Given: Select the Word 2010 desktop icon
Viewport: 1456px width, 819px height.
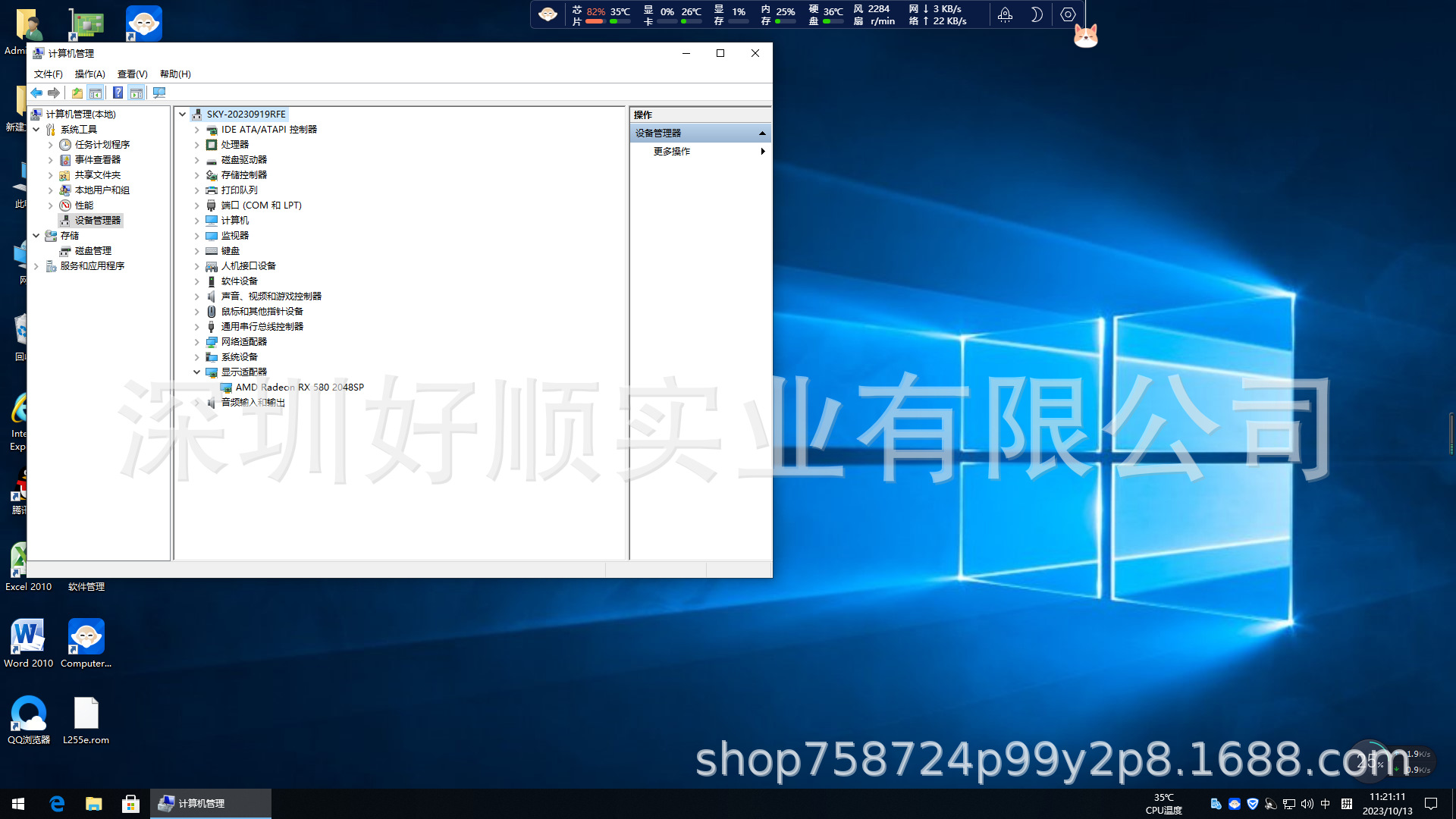Looking at the screenshot, I should (28, 643).
